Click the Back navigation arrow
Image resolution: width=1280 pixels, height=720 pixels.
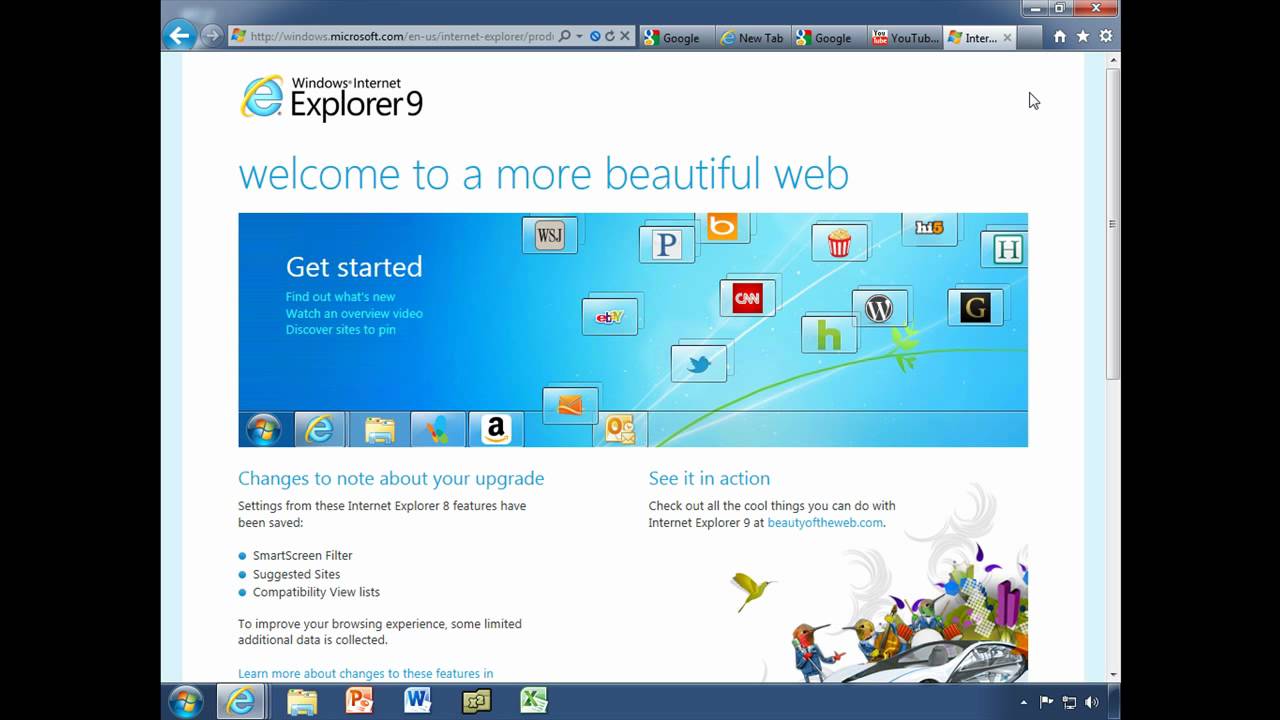[x=179, y=36]
